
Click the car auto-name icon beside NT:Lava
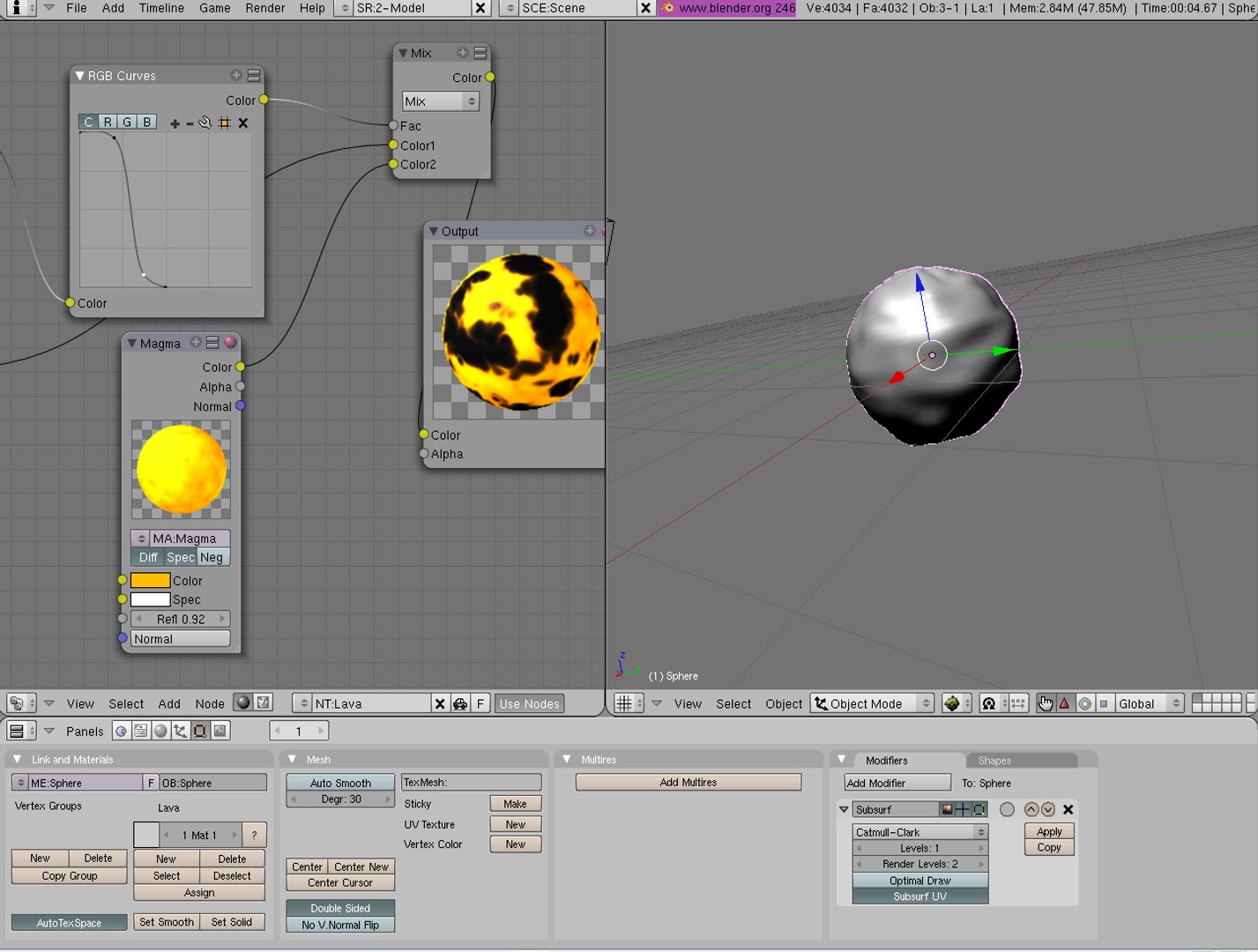pos(460,703)
